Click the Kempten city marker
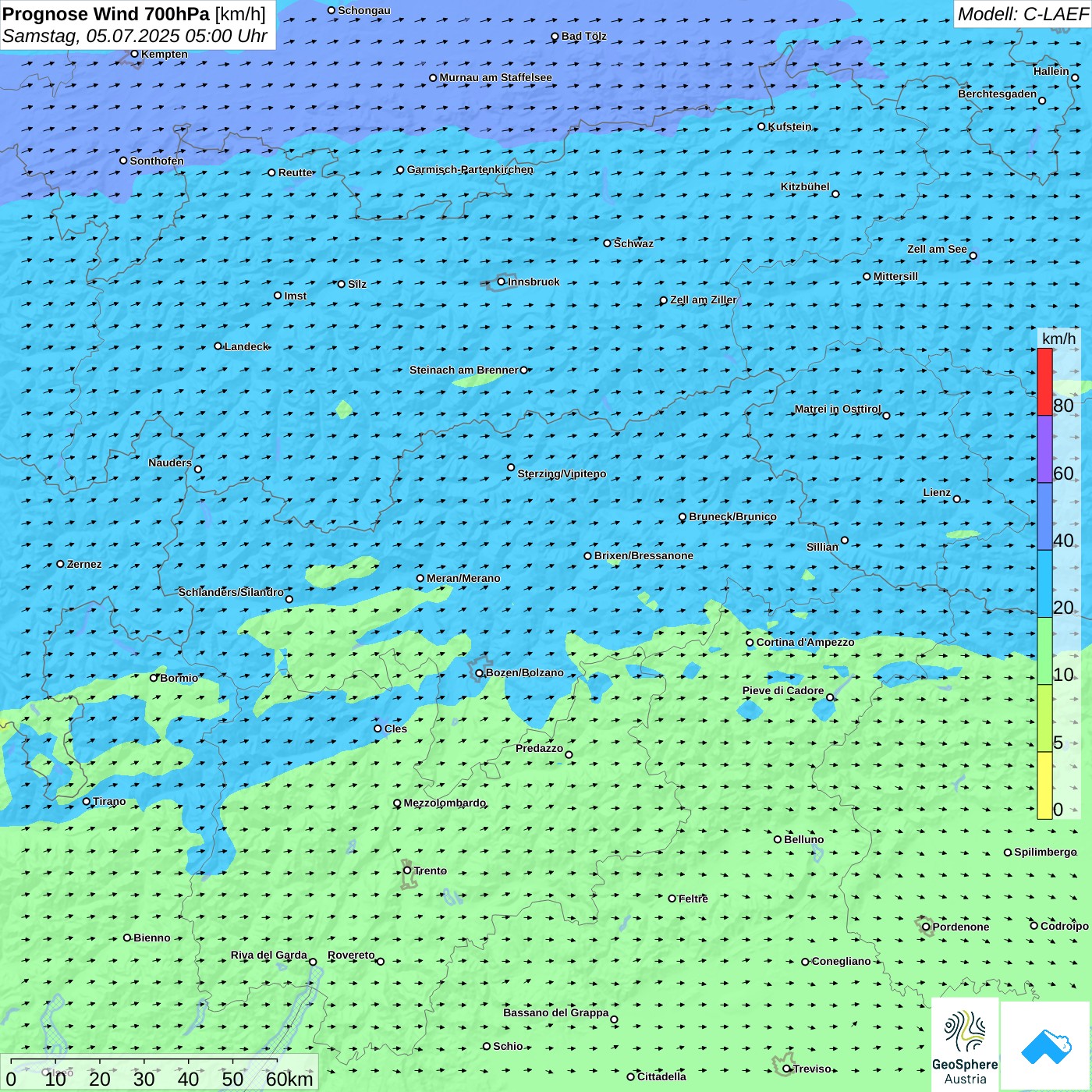The width and height of the screenshot is (1092, 1092). pos(134,54)
